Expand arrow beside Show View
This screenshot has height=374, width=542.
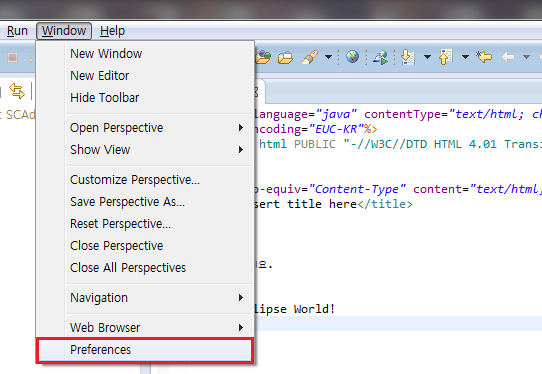coord(241,150)
